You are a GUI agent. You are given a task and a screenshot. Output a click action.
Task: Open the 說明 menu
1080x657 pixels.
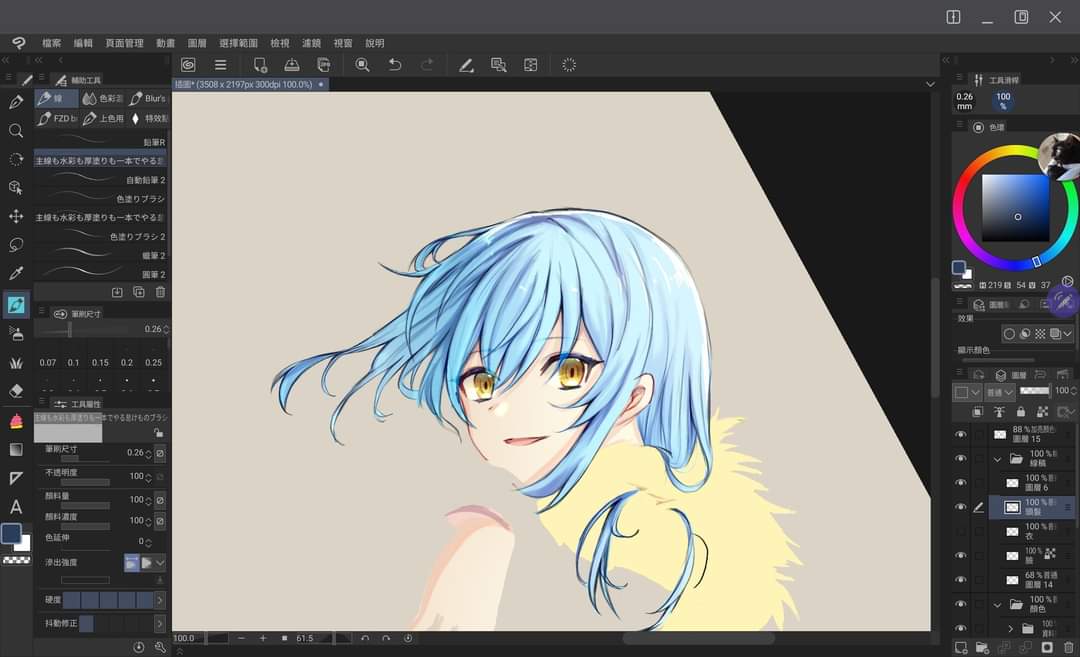375,43
